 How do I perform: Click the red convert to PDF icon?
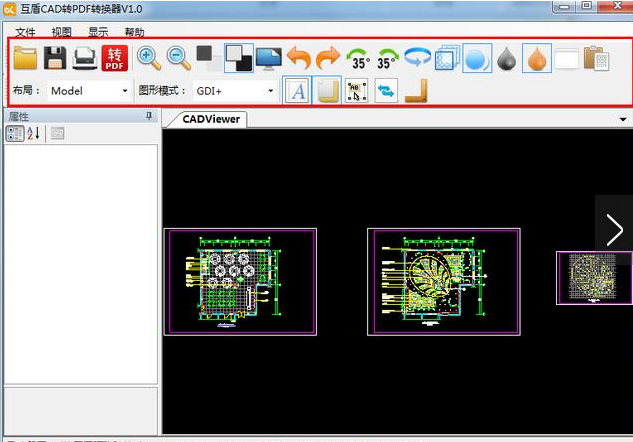(115, 59)
